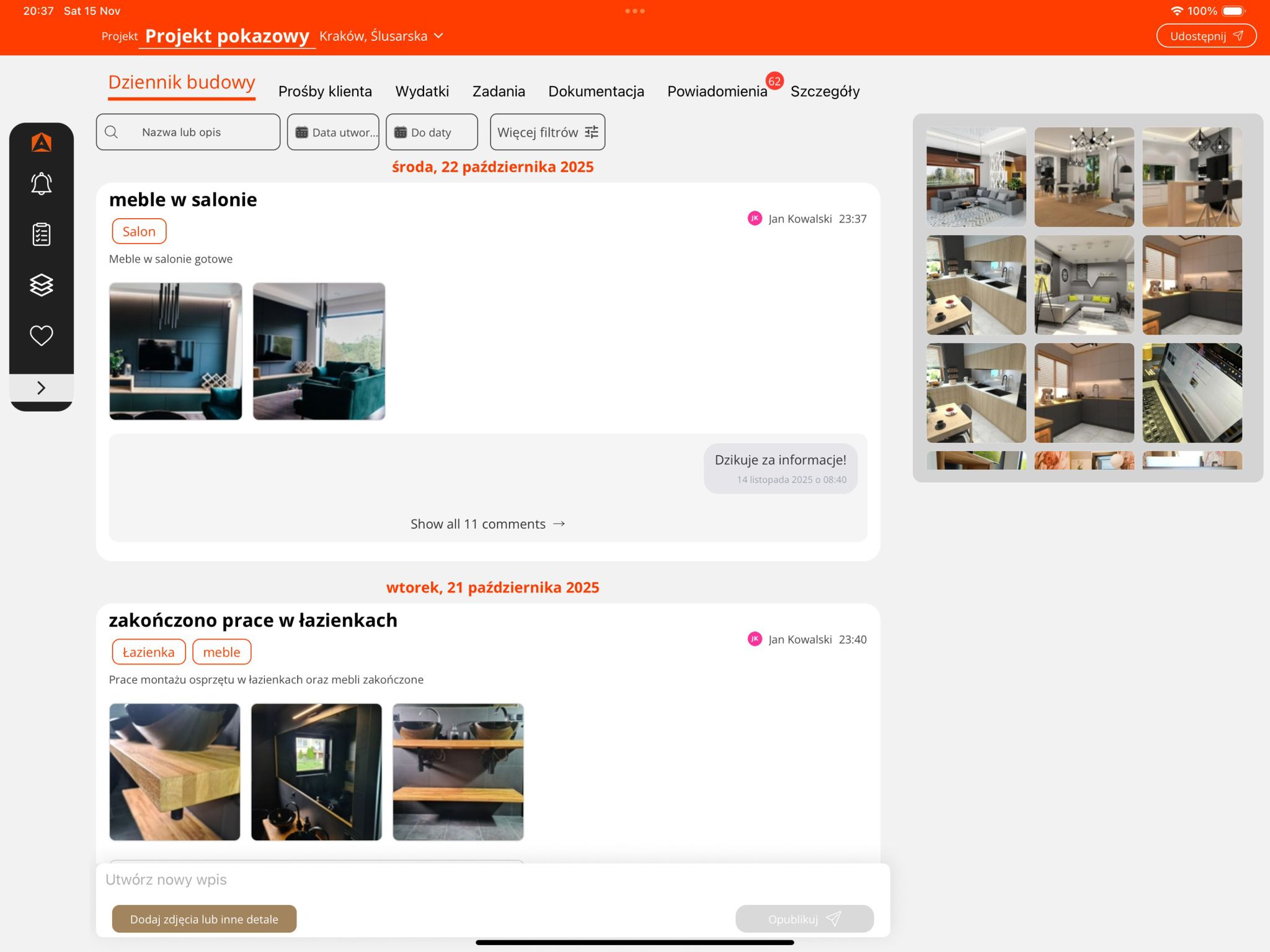The image size is (1270, 952).
Task: Open Więcej filtrów filter options
Action: pos(547,132)
